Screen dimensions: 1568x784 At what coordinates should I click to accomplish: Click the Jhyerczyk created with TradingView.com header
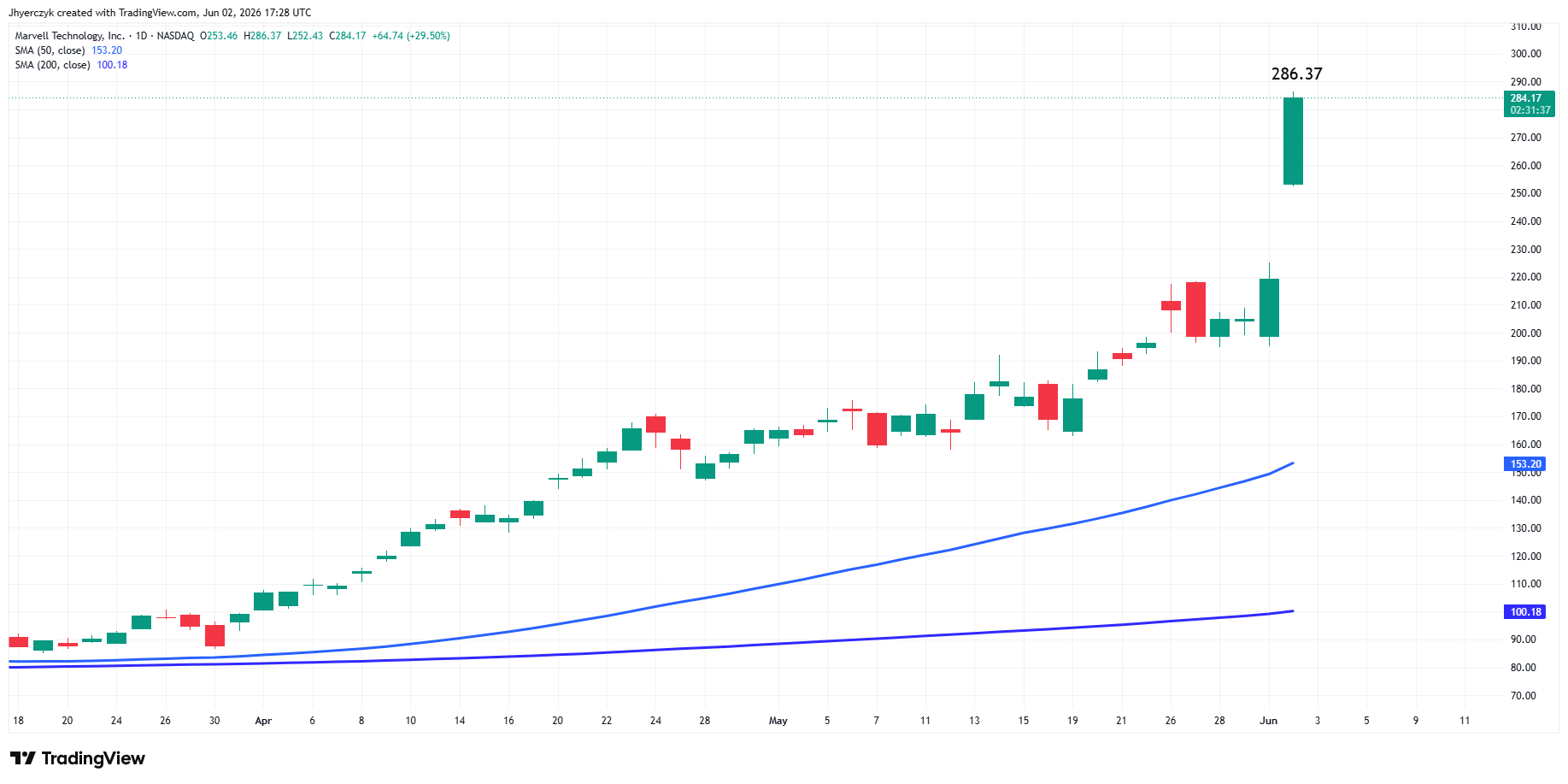point(160,13)
